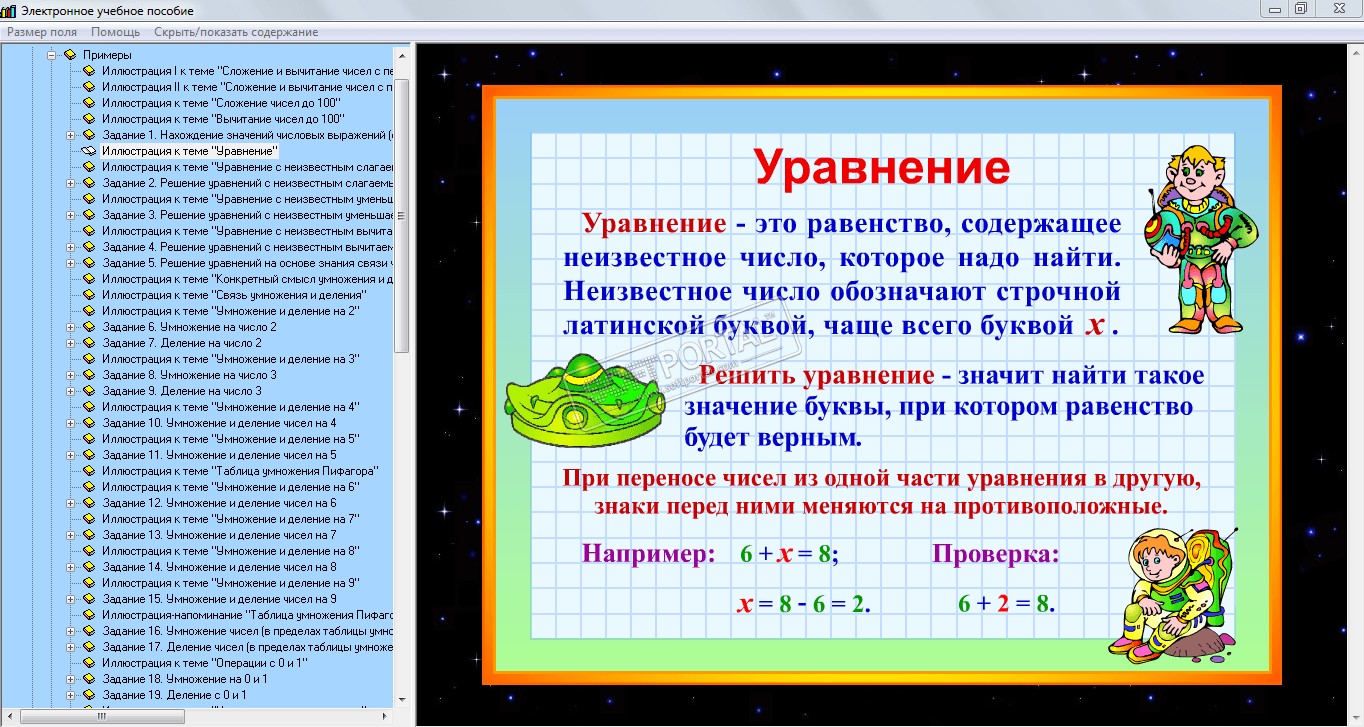Click the book icon beside the "Примеры" node

click(x=70, y=55)
